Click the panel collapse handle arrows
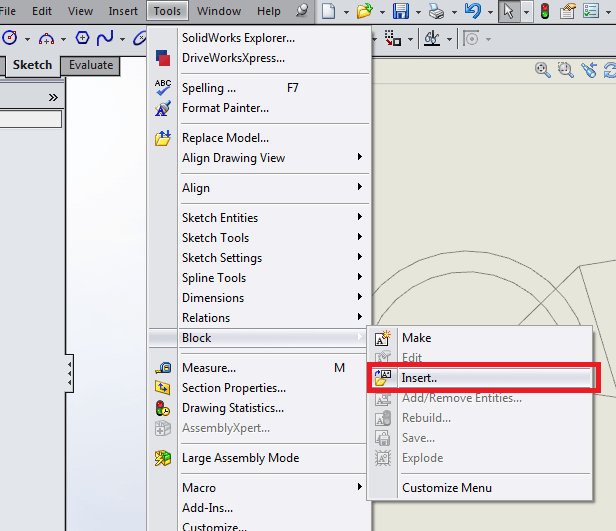Viewport: 616px width, 531px height. click(70, 373)
